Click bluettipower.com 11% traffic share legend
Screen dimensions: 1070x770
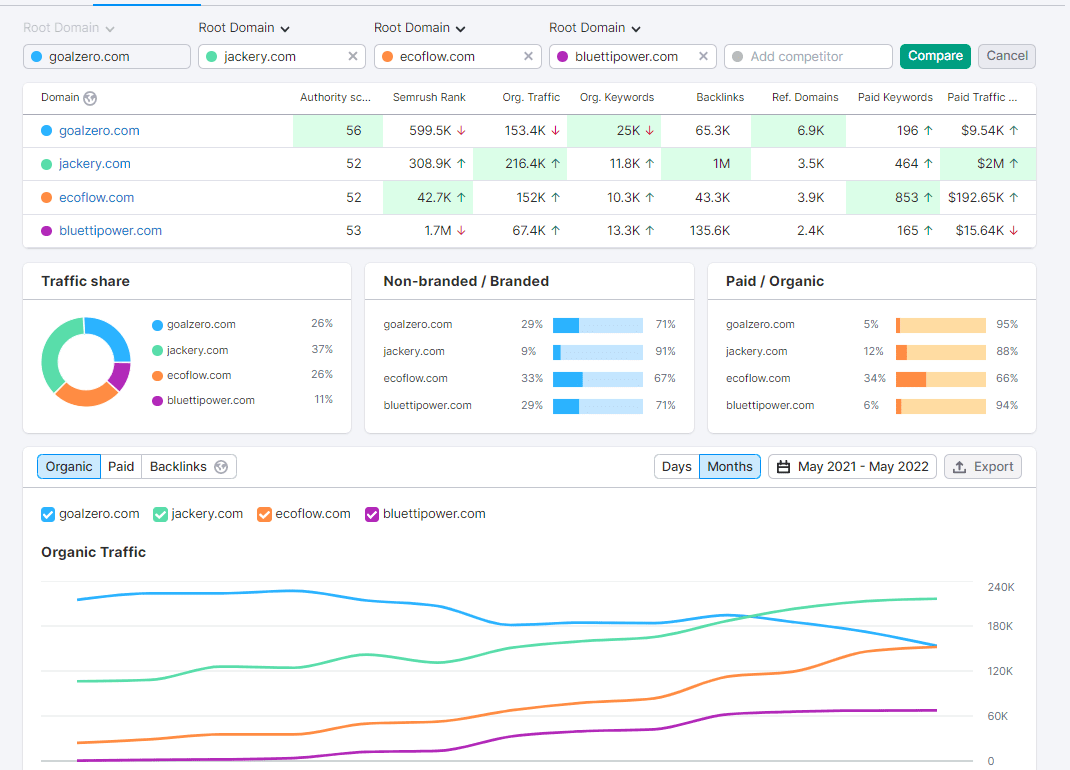click(x=242, y=400)
